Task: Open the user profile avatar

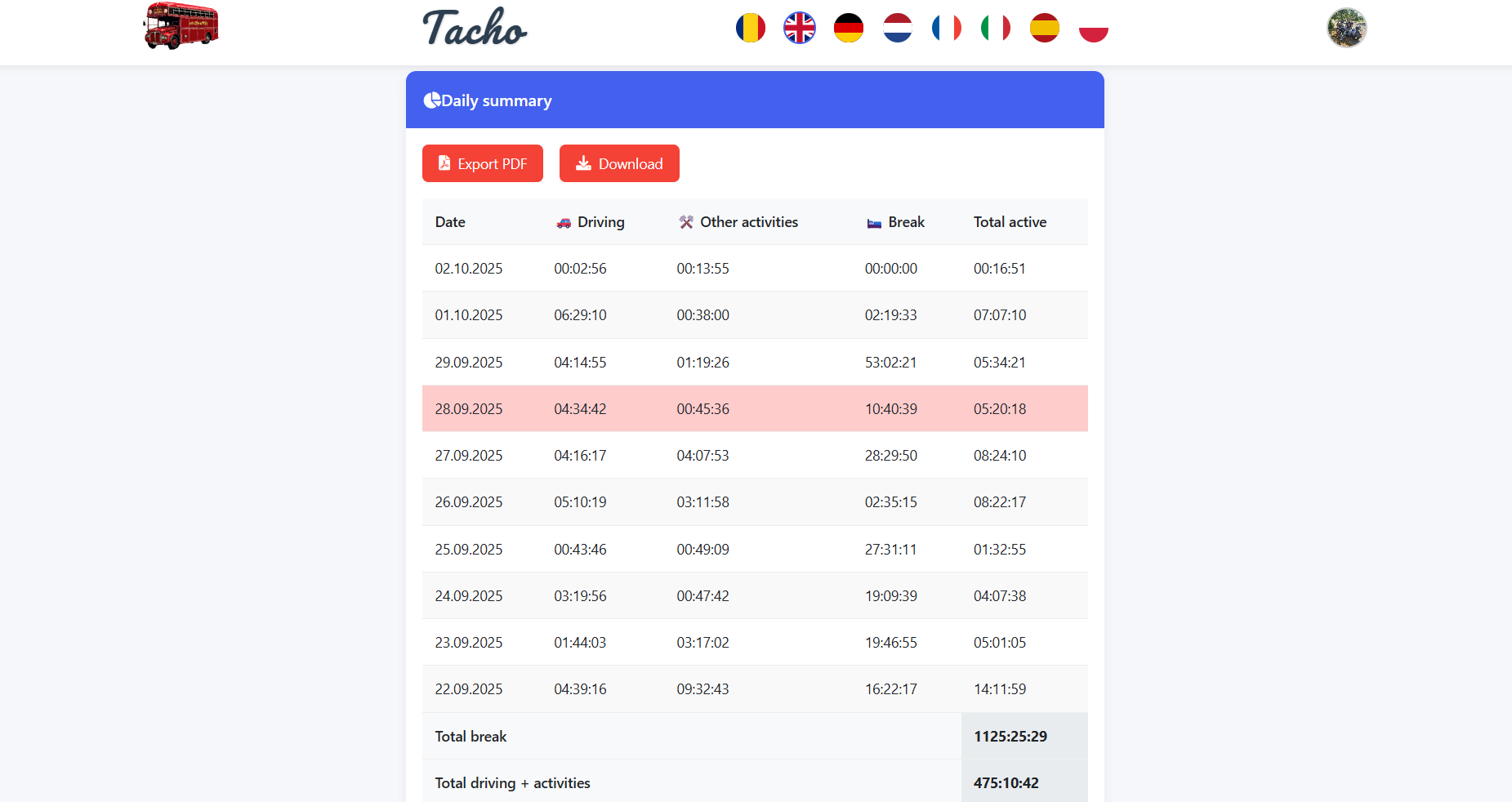Action: tap(1346, 28)
